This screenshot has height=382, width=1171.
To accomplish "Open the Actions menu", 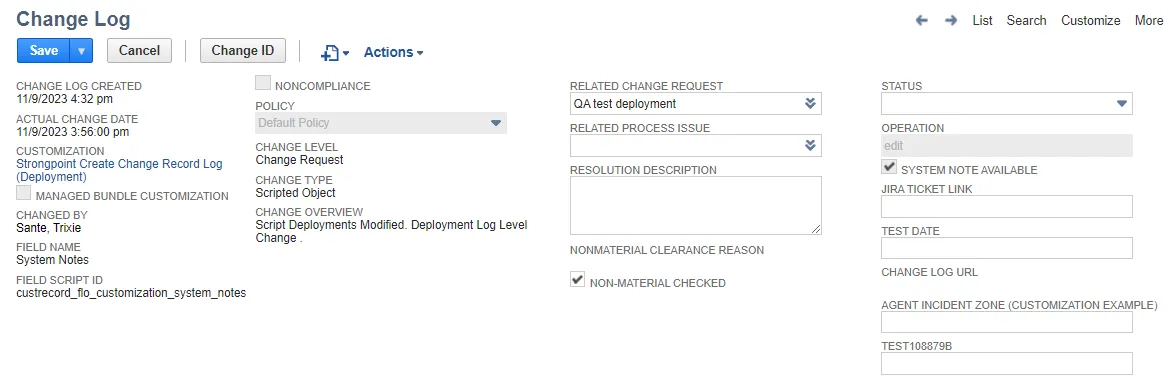I will coord(394,52).
